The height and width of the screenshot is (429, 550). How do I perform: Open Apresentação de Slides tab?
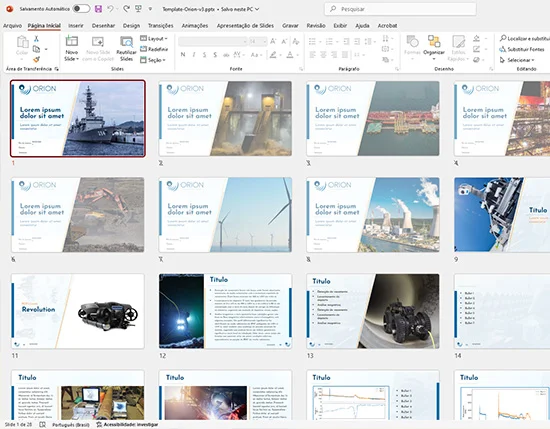click(245, 26)
